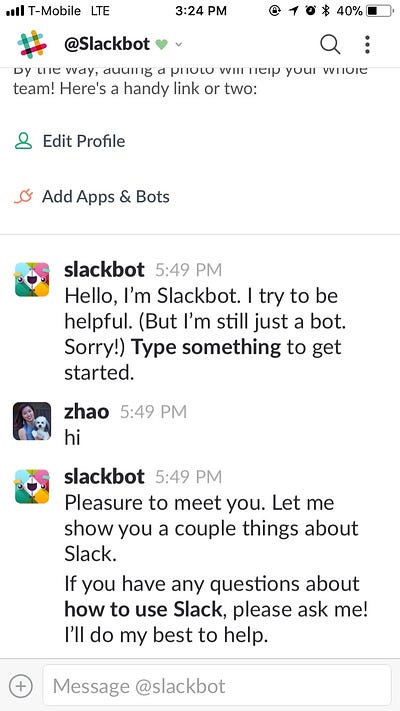Expand the @Slackbot title dropdown chevron

(179, 44)
